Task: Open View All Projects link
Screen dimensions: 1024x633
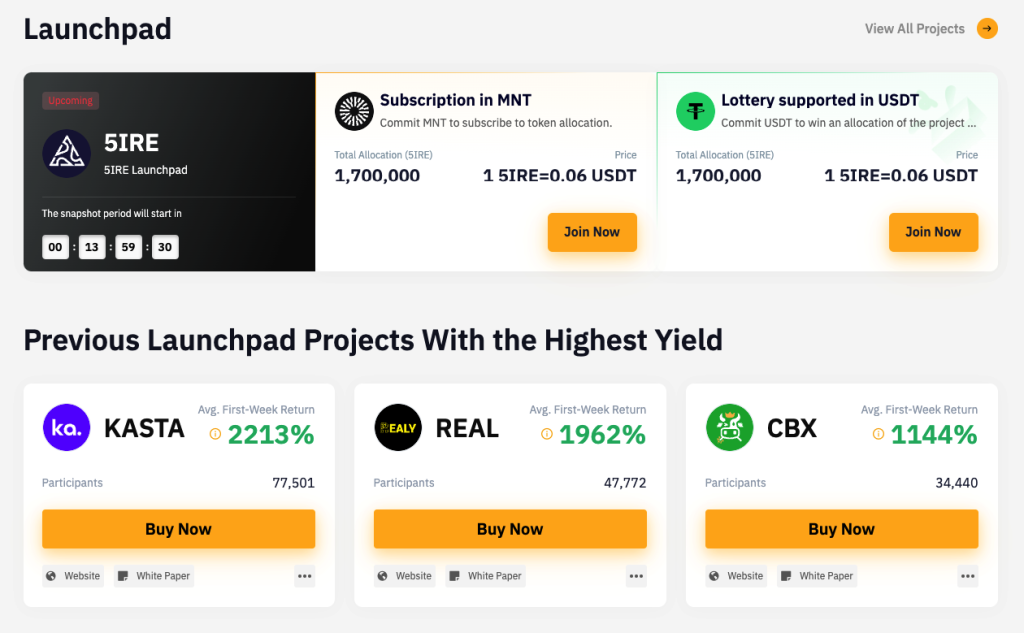Action: click(914, 29)
